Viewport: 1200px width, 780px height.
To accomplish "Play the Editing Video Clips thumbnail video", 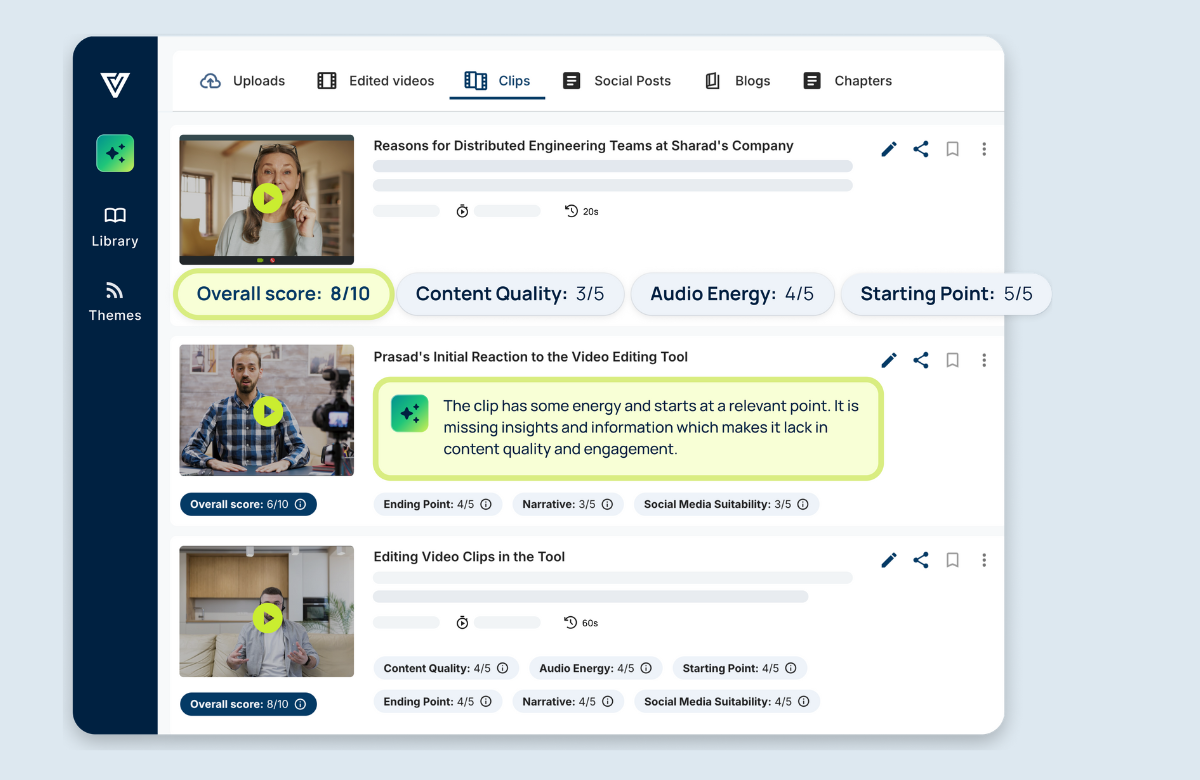I will [267, 618].
